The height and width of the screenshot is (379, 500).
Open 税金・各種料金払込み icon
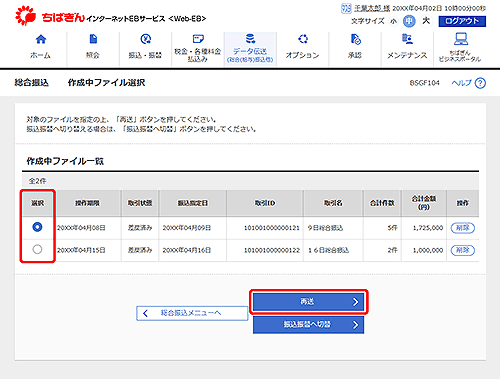click(x=198, y=39)
